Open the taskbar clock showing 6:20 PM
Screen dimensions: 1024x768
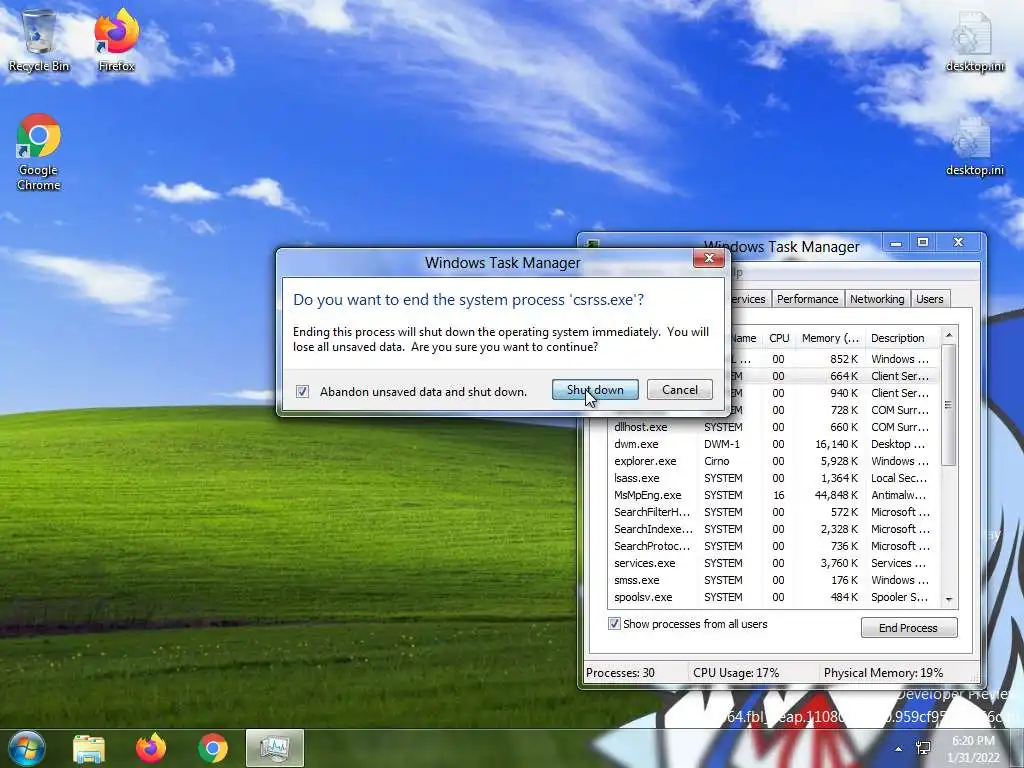[x=973, y=749]
